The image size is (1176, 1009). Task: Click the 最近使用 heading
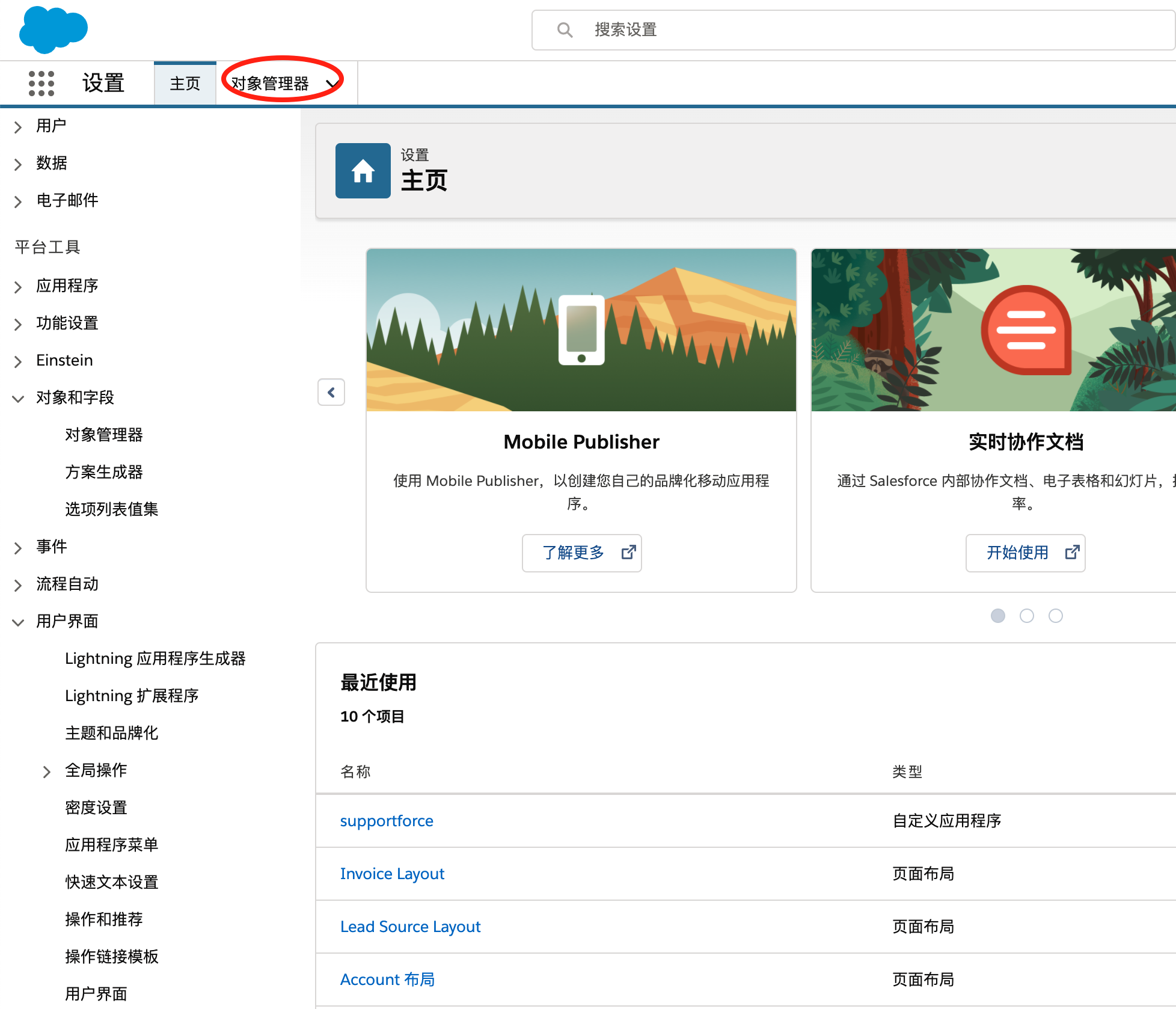(378, 682)
